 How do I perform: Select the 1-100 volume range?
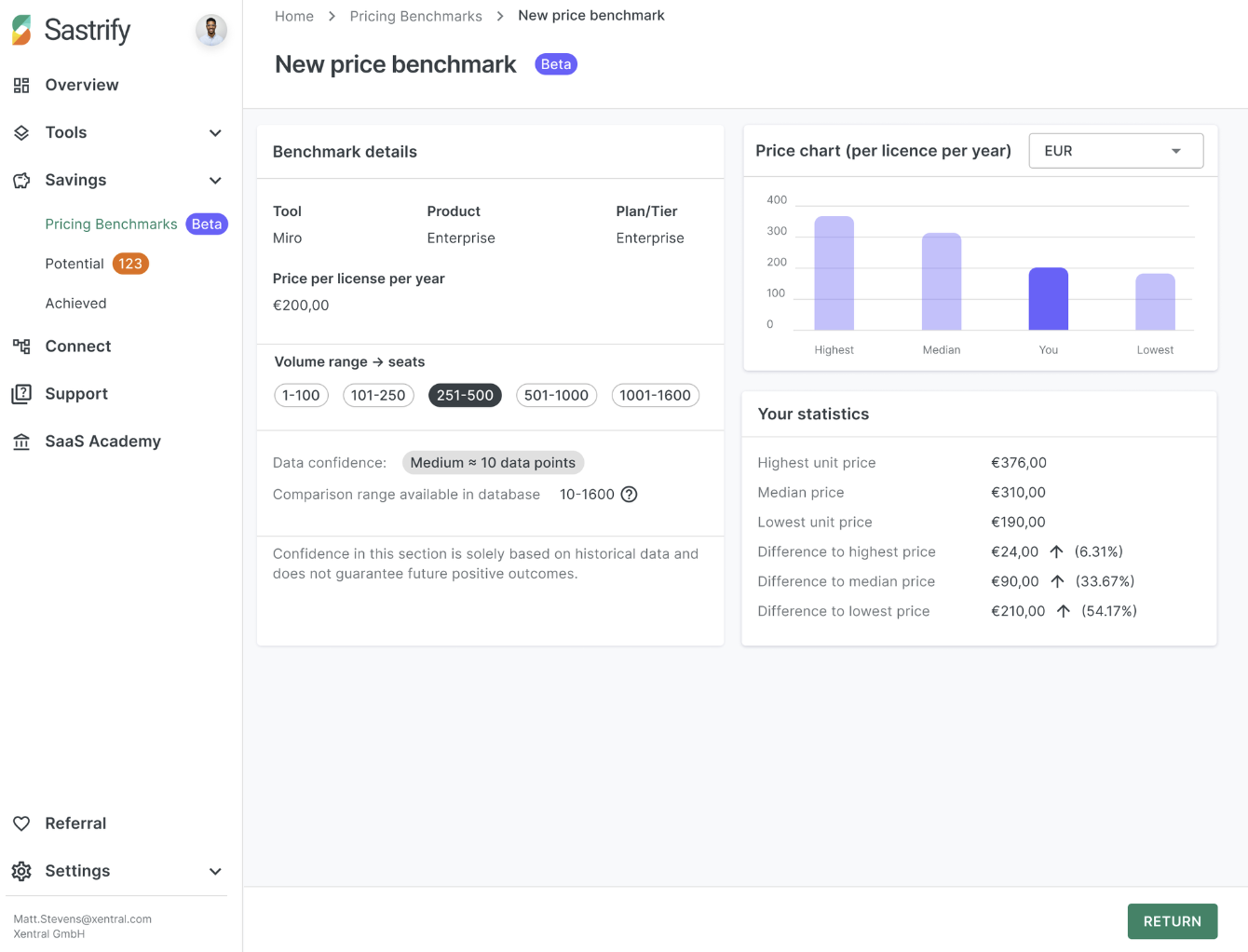click(x=301, y=395)
